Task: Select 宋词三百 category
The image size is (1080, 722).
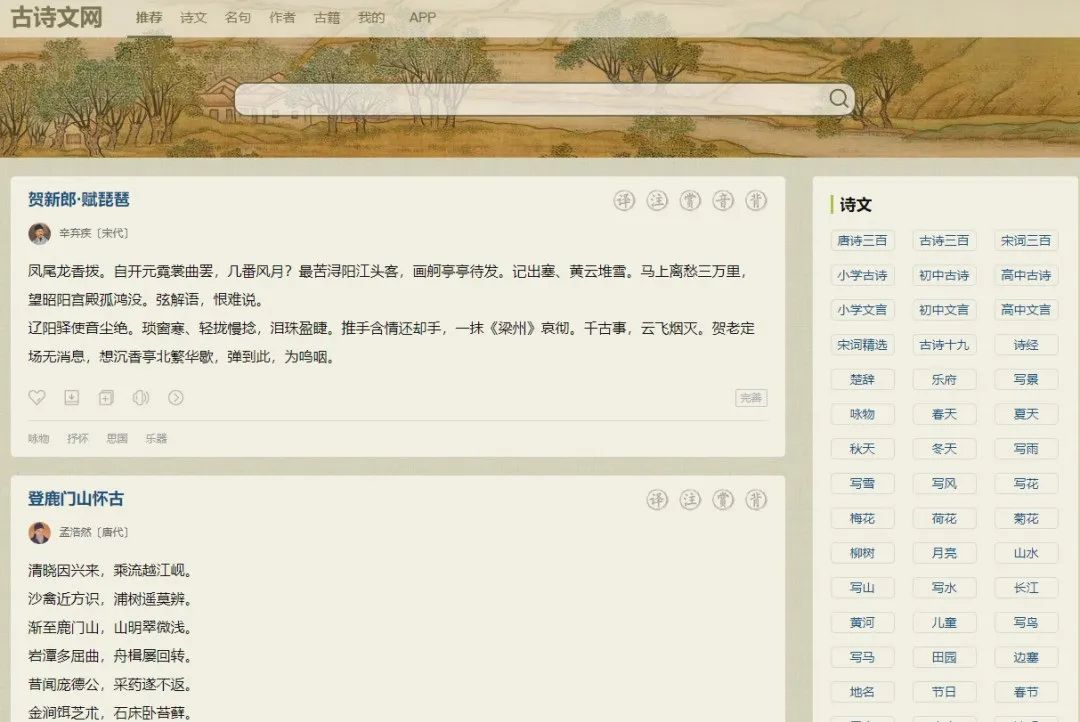Action: click(1026, 240)
